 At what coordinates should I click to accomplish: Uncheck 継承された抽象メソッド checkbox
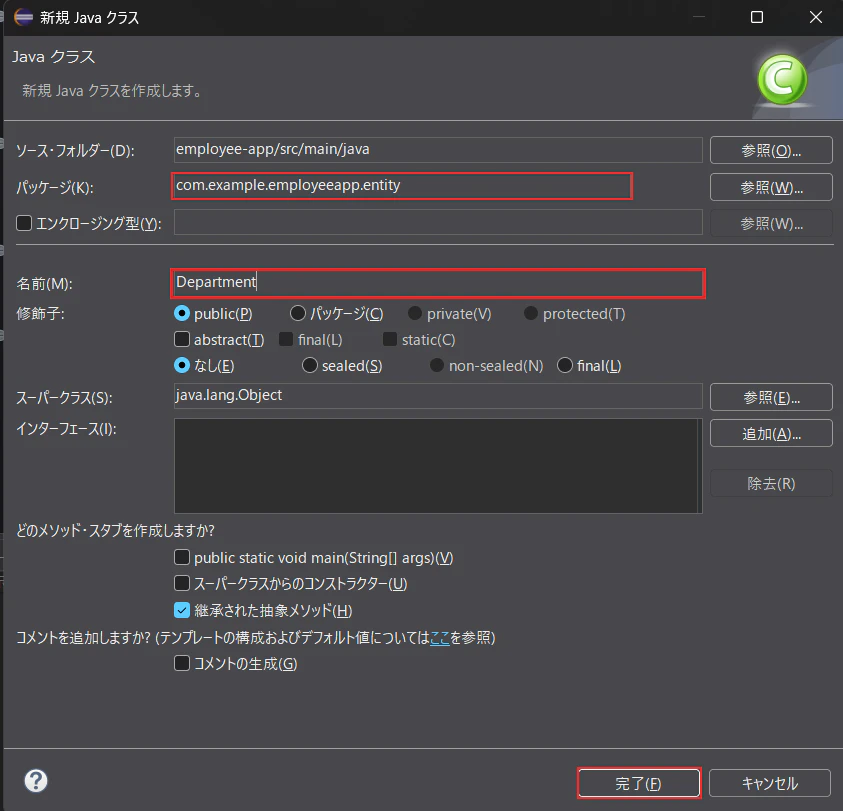(182, 610)
